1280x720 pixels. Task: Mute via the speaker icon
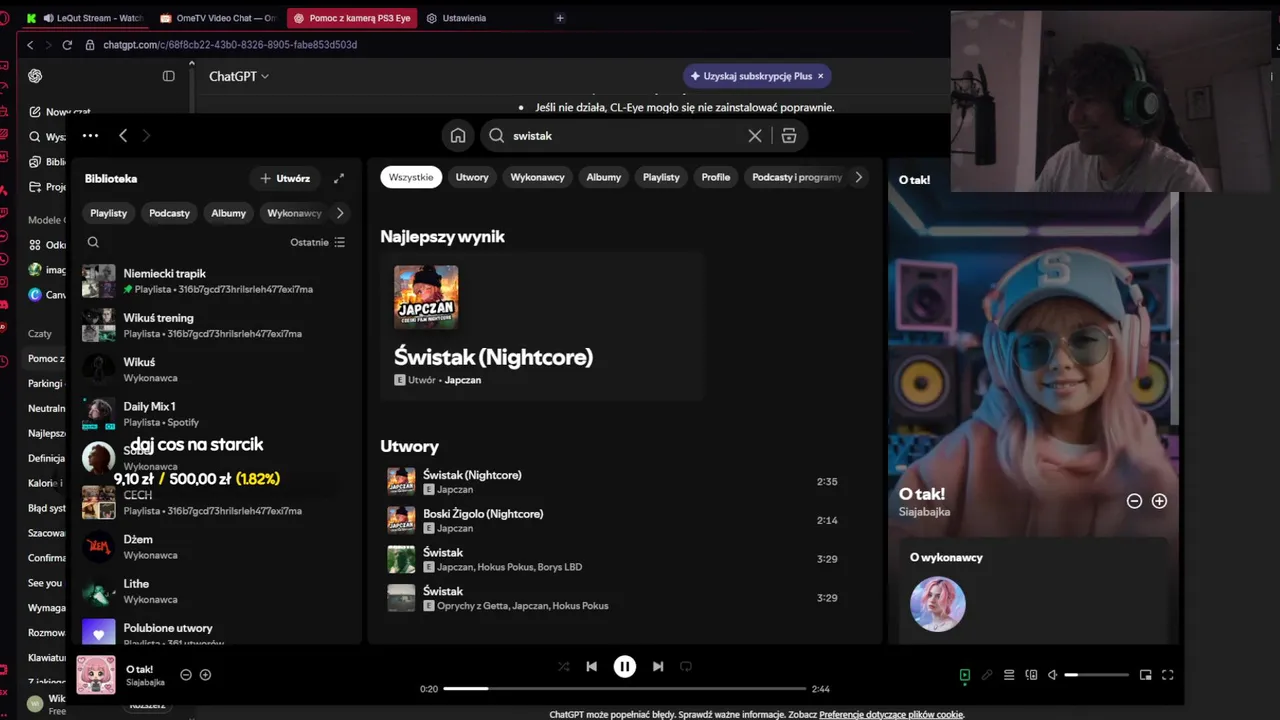click(1052, 675)
